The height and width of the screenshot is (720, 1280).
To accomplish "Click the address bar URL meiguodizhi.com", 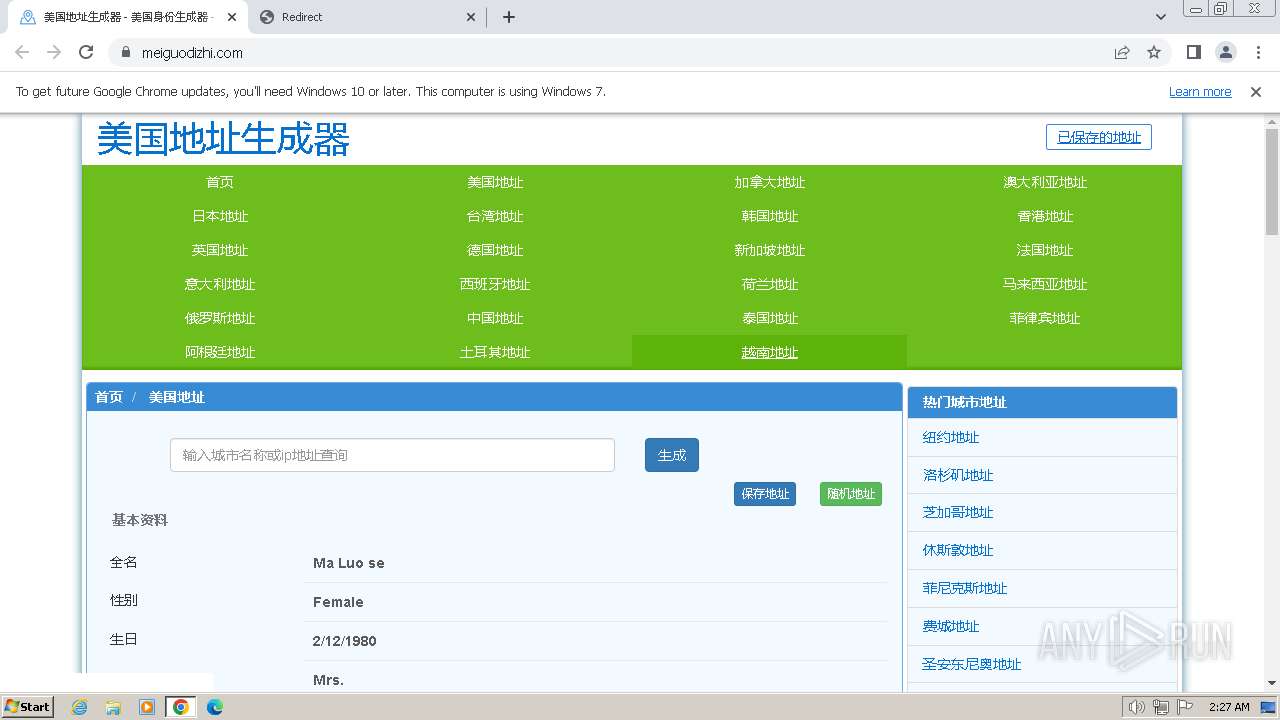I will (192, 53).
